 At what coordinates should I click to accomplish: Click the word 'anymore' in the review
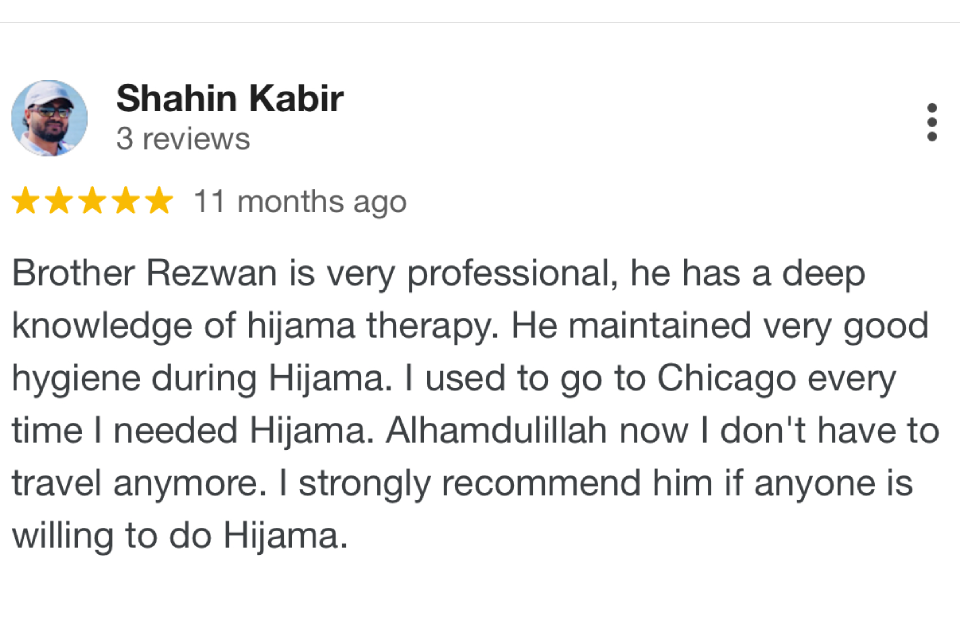pyautogui.click(x=189, y=484)
